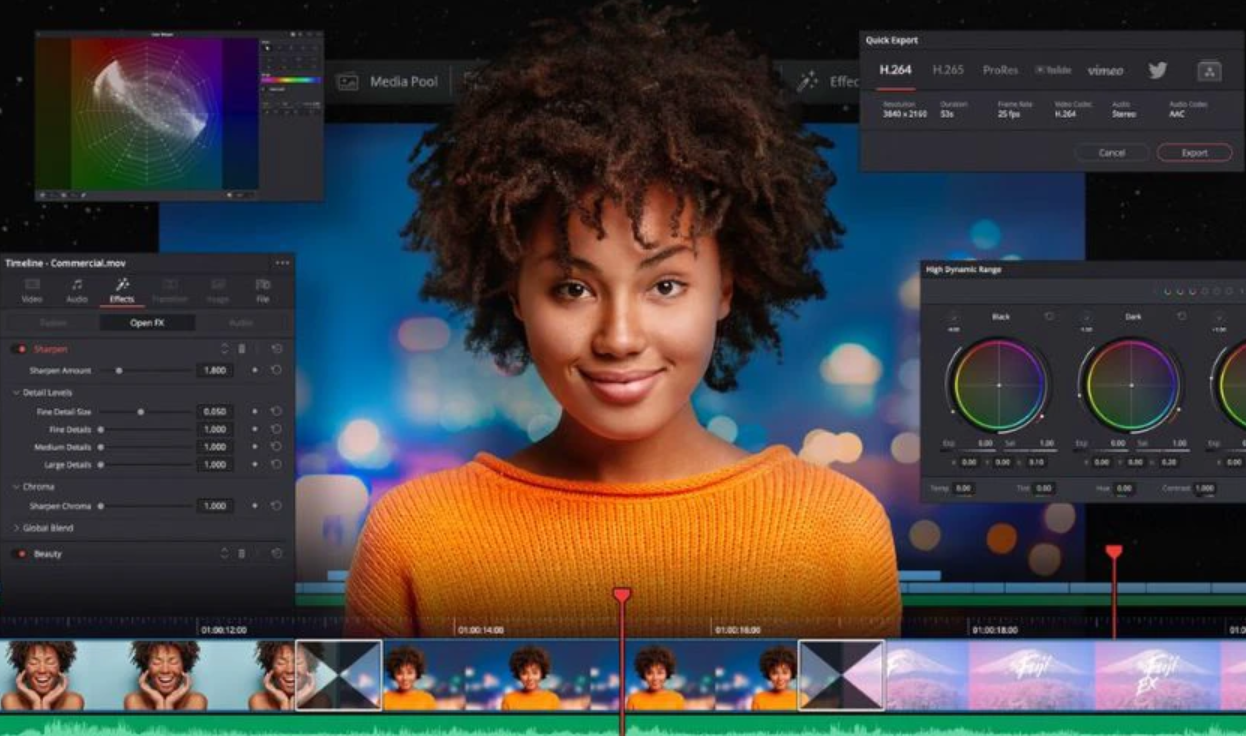Click the Sharpen effect reorder arrows
1246x736 pixels.
(224, 349)
